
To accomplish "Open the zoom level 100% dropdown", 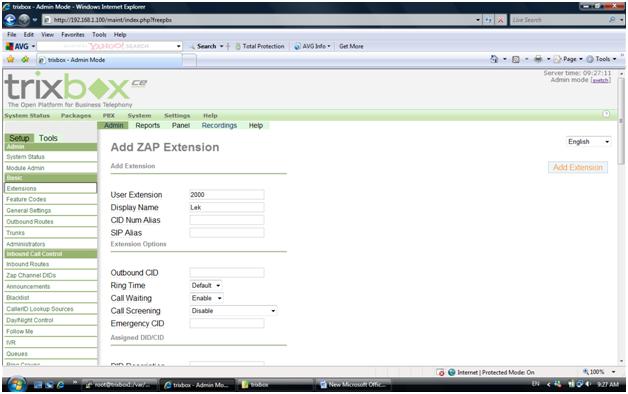I will pyautogui.click(x=614, y=372).
